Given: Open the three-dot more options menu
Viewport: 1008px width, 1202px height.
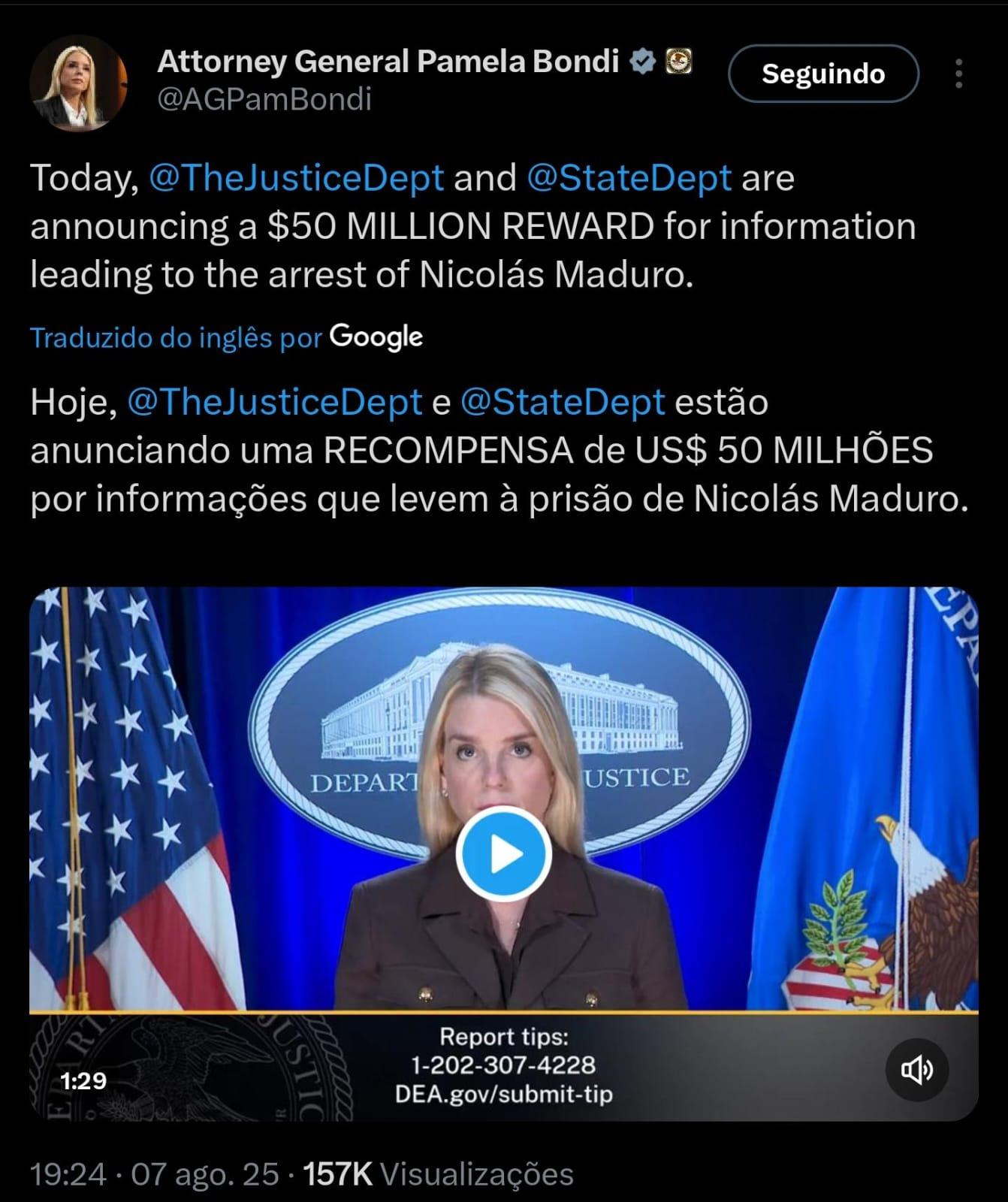Looking at the screenshot, I should pos(958,74).
